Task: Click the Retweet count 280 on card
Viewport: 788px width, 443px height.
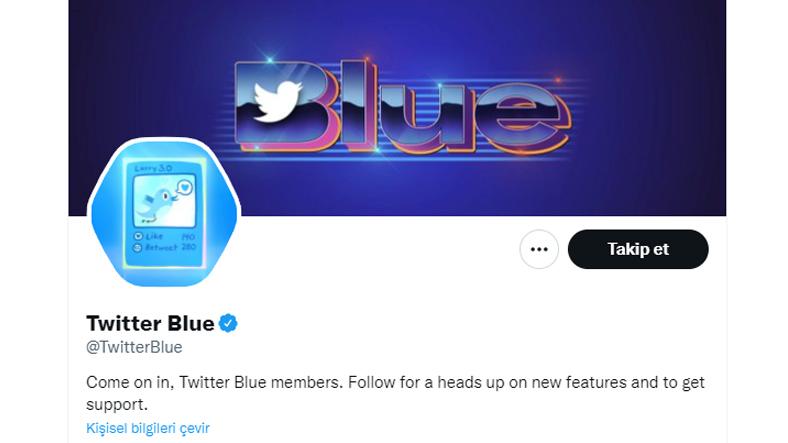Action: click(188, 247)
